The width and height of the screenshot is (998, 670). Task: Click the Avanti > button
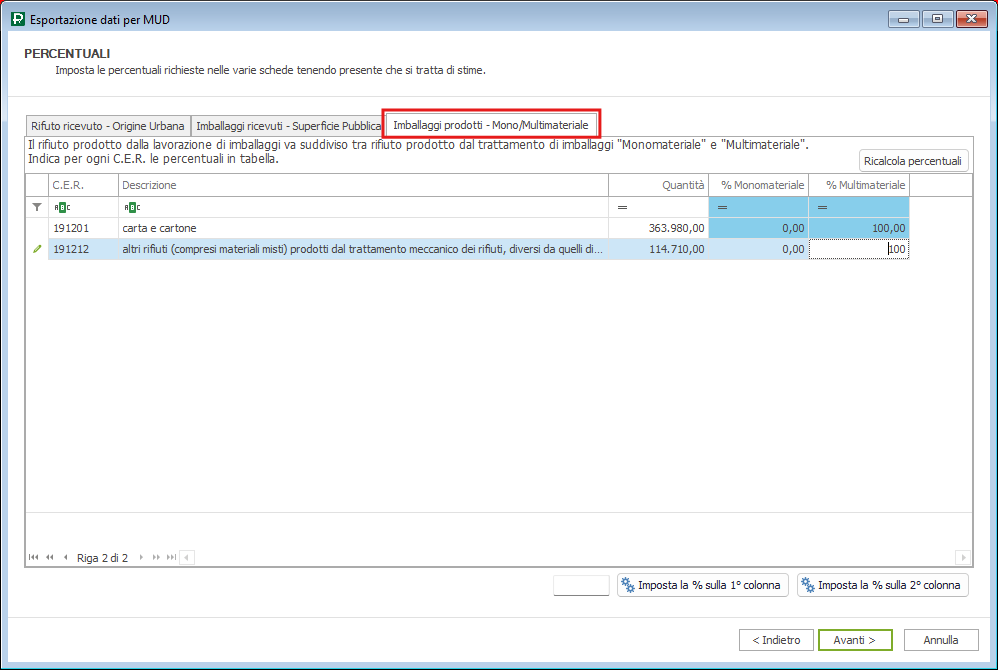(855, 640)
